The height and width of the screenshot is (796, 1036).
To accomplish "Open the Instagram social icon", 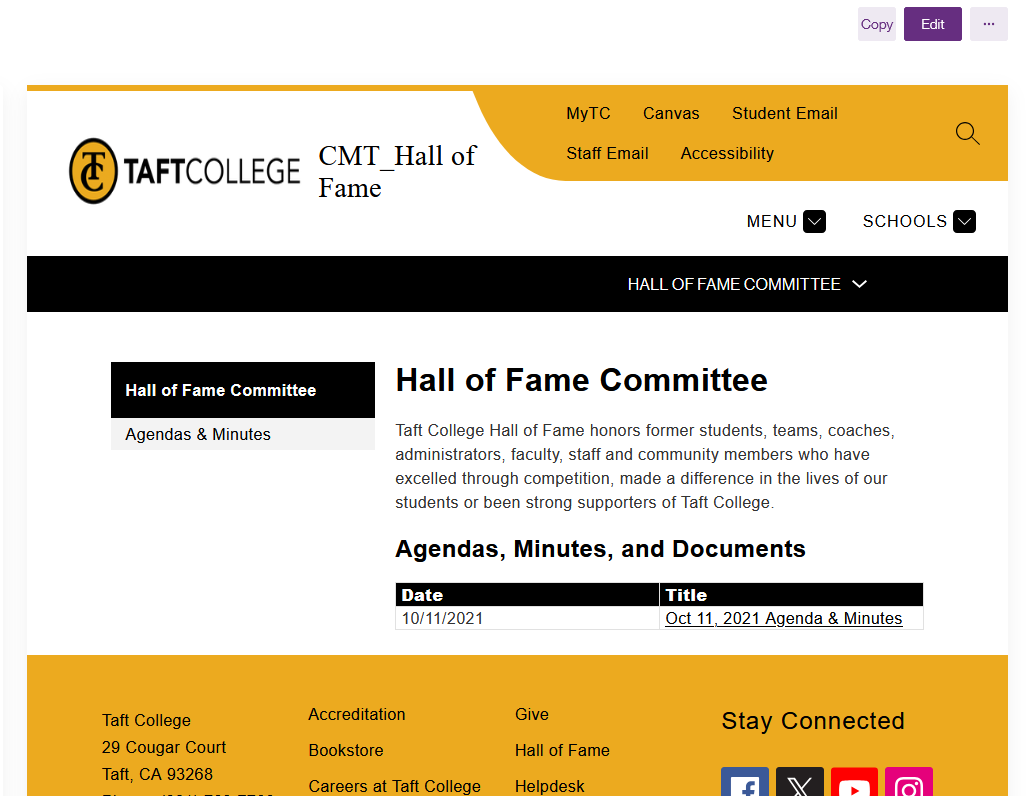I will 908,781.
